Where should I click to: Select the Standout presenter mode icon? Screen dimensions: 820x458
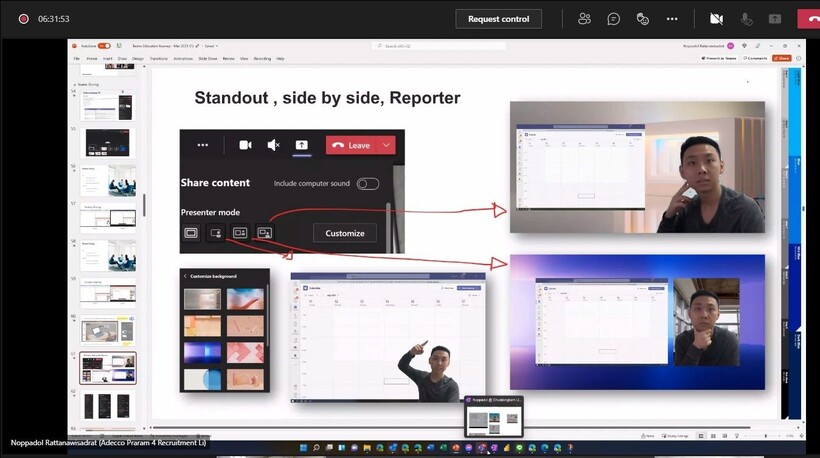[x=215, y=233]
